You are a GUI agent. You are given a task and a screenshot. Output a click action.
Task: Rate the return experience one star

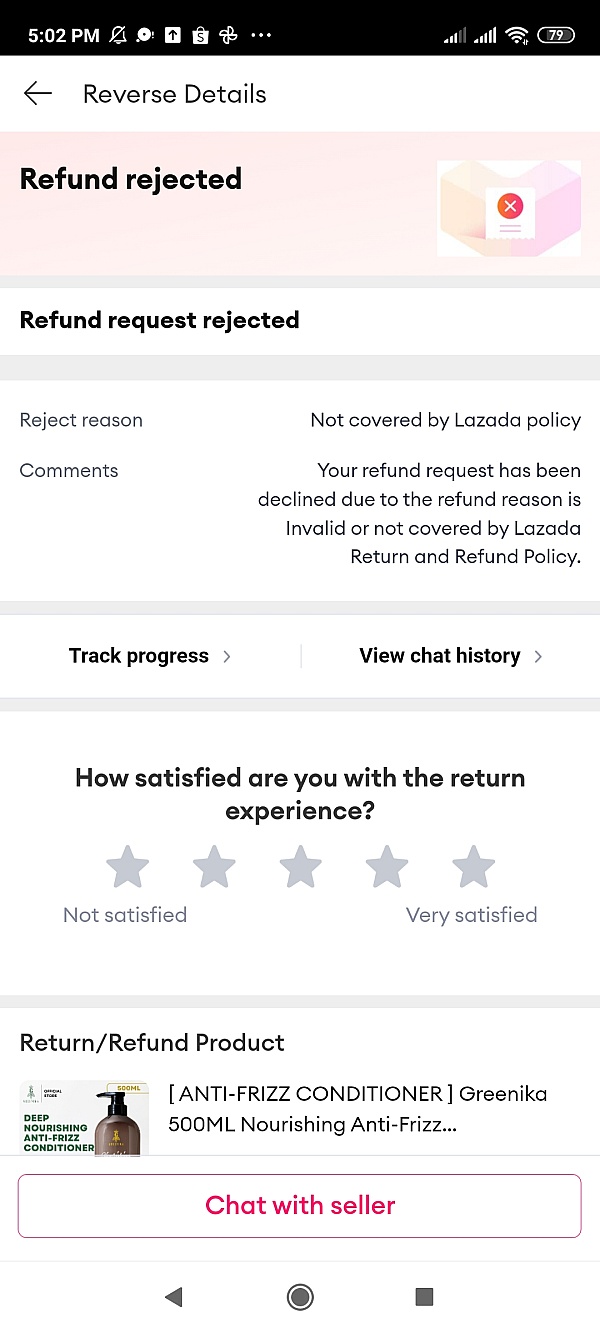coord(128,867)
